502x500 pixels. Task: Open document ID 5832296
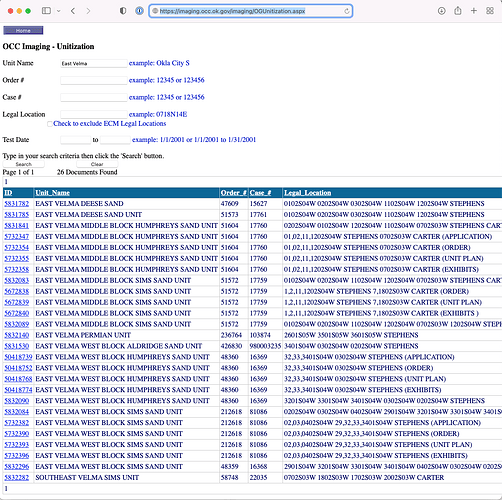(x=17, y=467)
